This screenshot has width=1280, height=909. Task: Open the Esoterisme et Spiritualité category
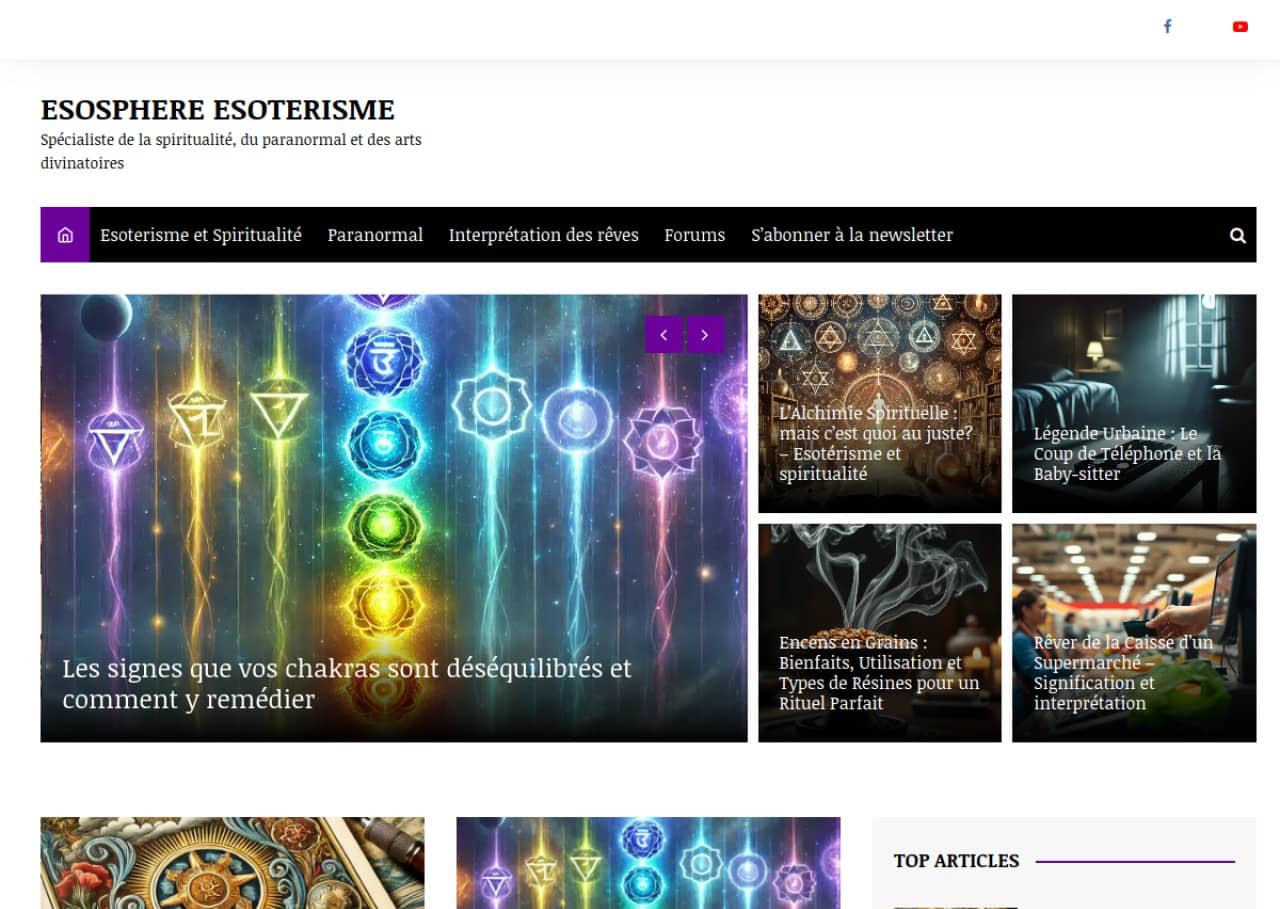[x=200, y=234]
